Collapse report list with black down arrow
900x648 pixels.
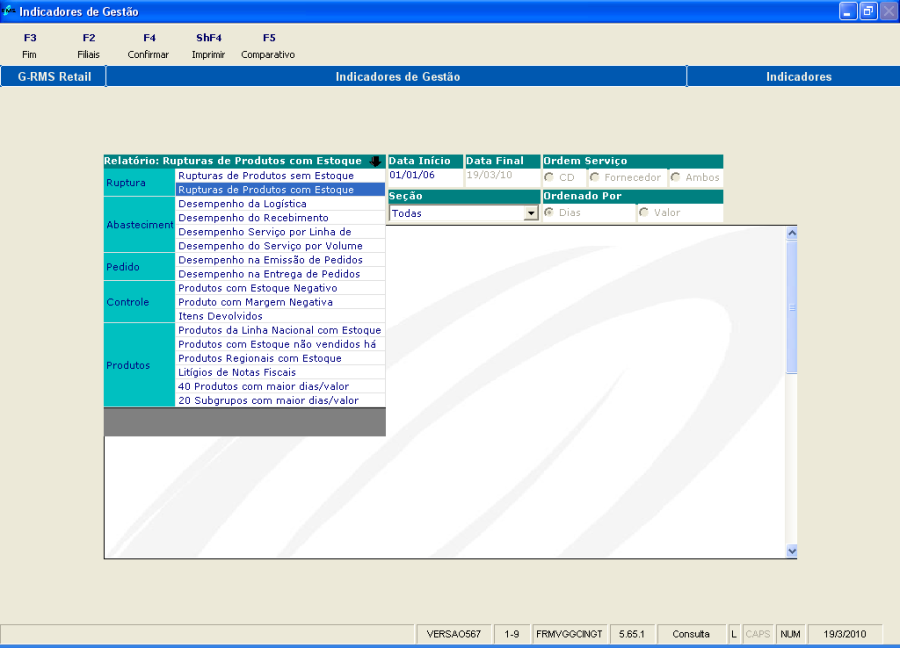[x=375, y=161]
